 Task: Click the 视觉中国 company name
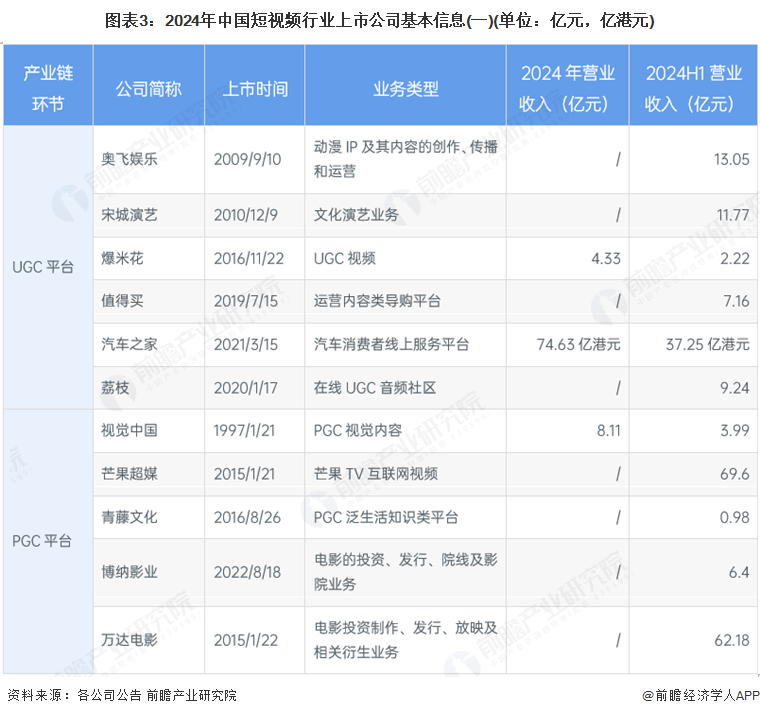[129, 430]
